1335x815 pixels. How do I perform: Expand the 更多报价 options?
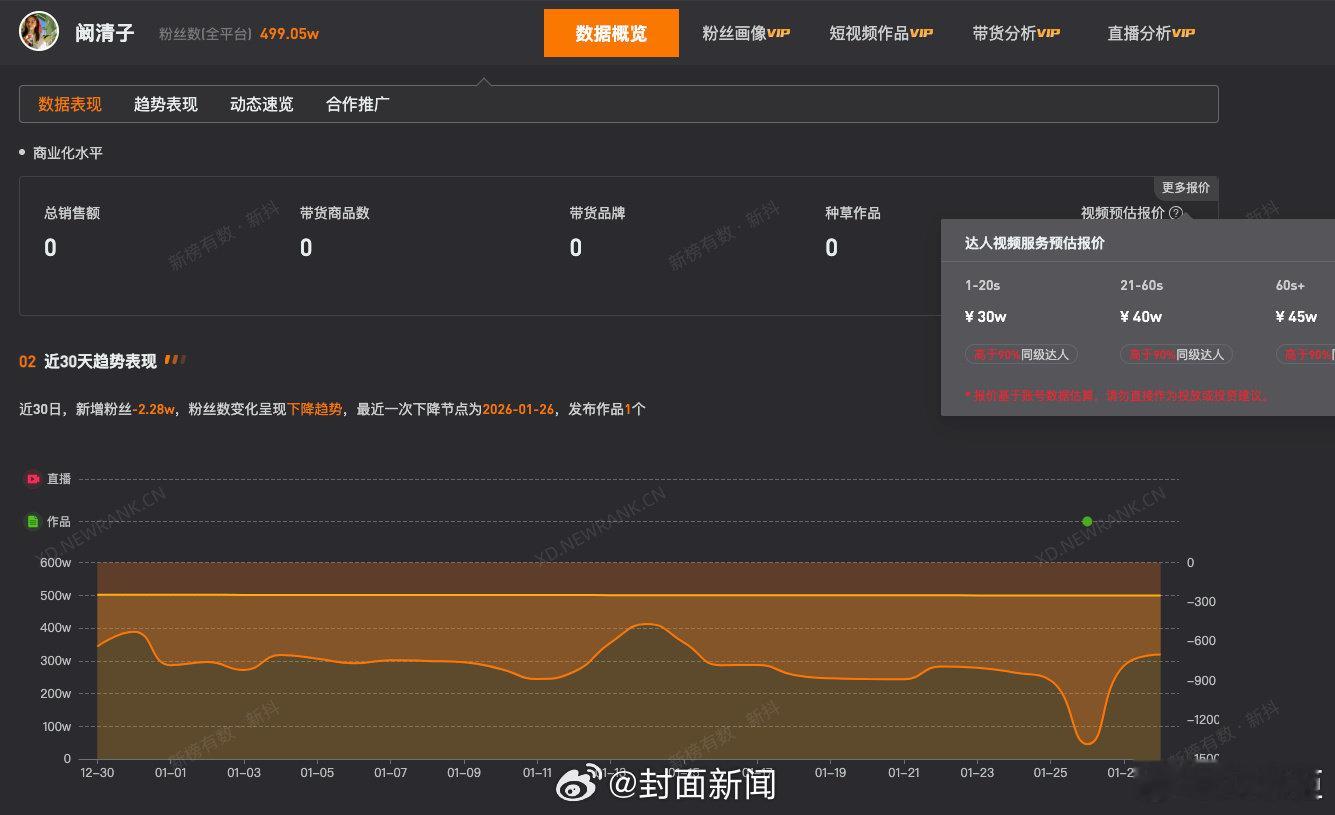[1186, 187]
